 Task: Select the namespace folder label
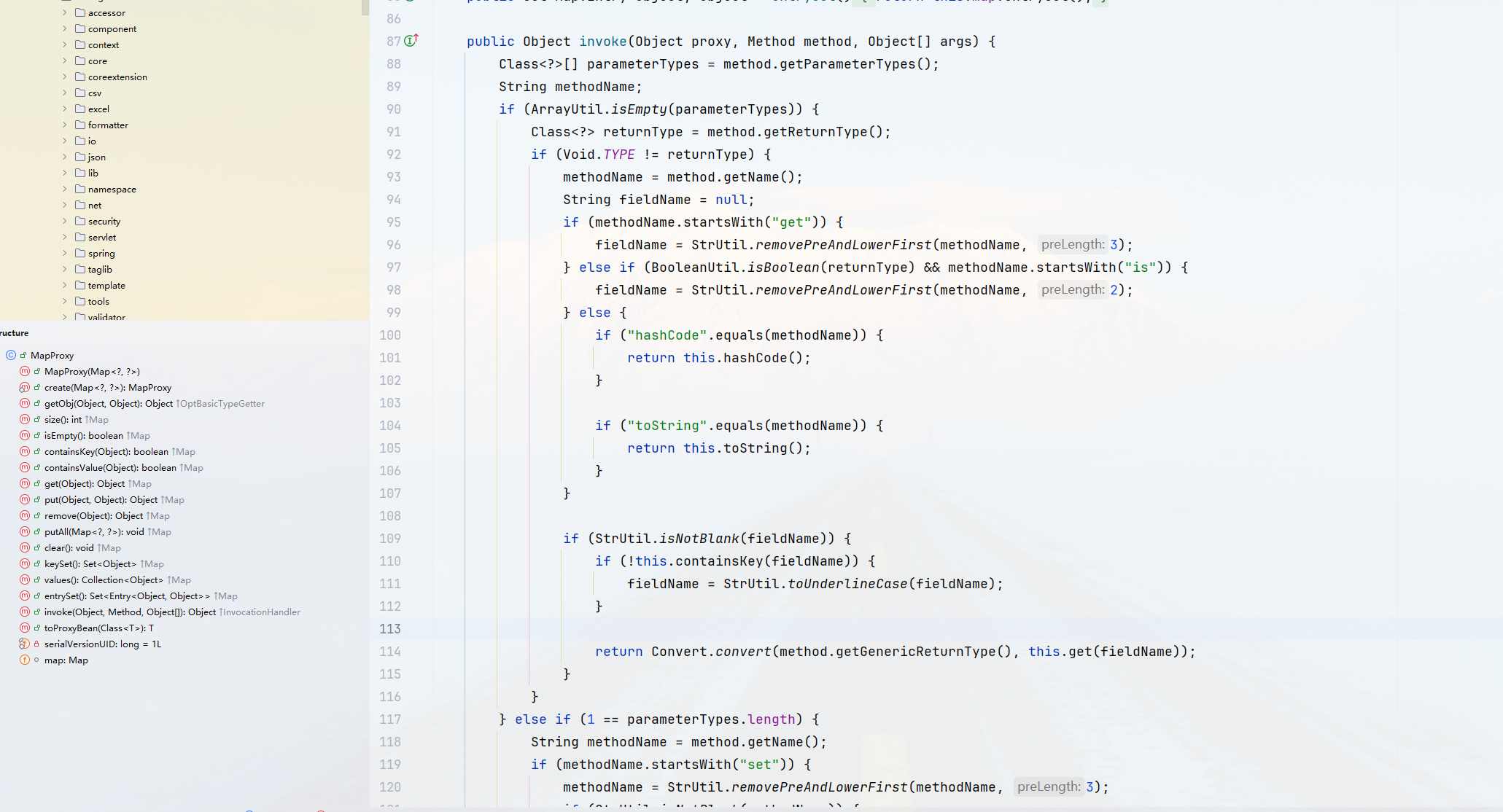112,189
